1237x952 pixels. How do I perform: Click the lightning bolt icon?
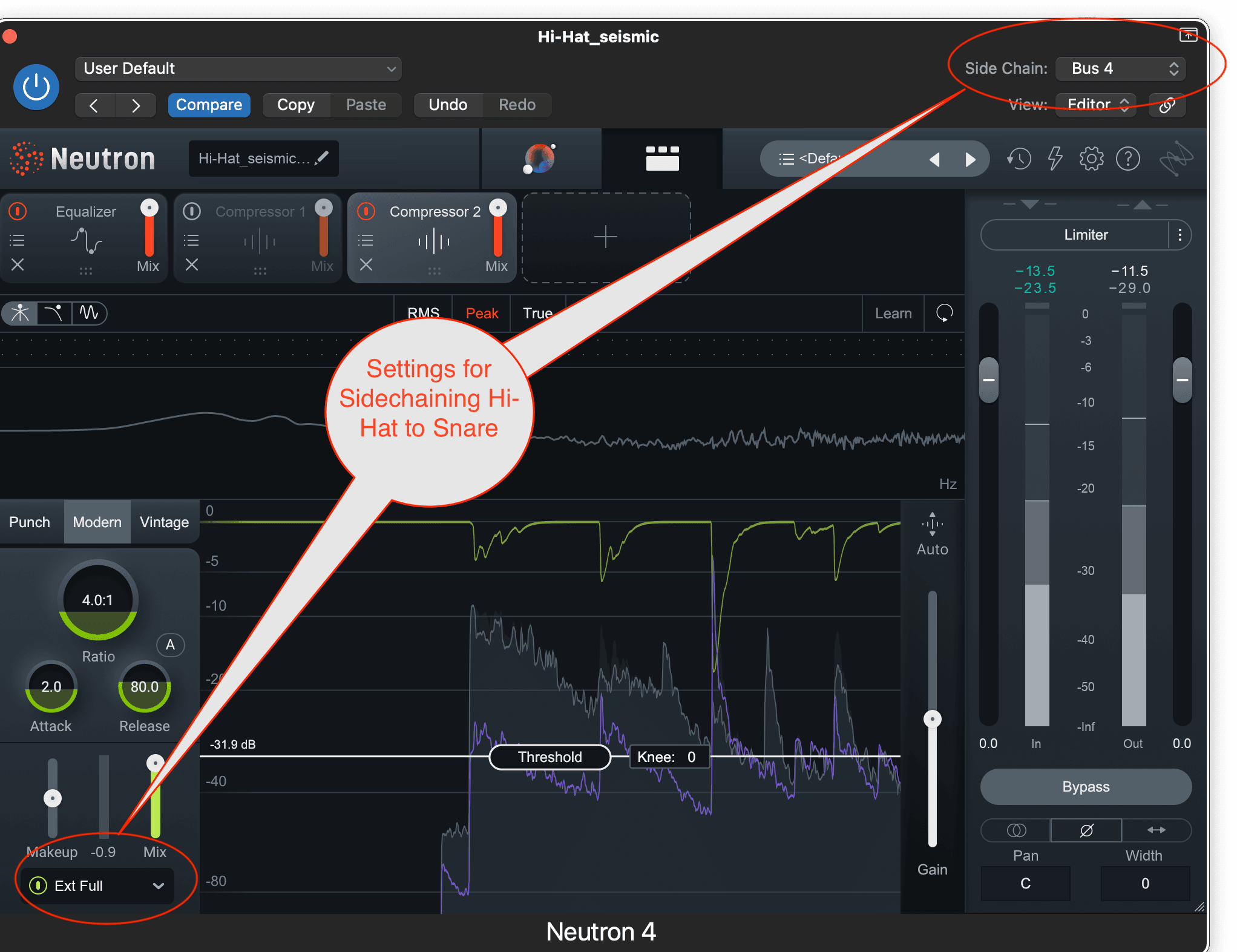point(1055,159)
